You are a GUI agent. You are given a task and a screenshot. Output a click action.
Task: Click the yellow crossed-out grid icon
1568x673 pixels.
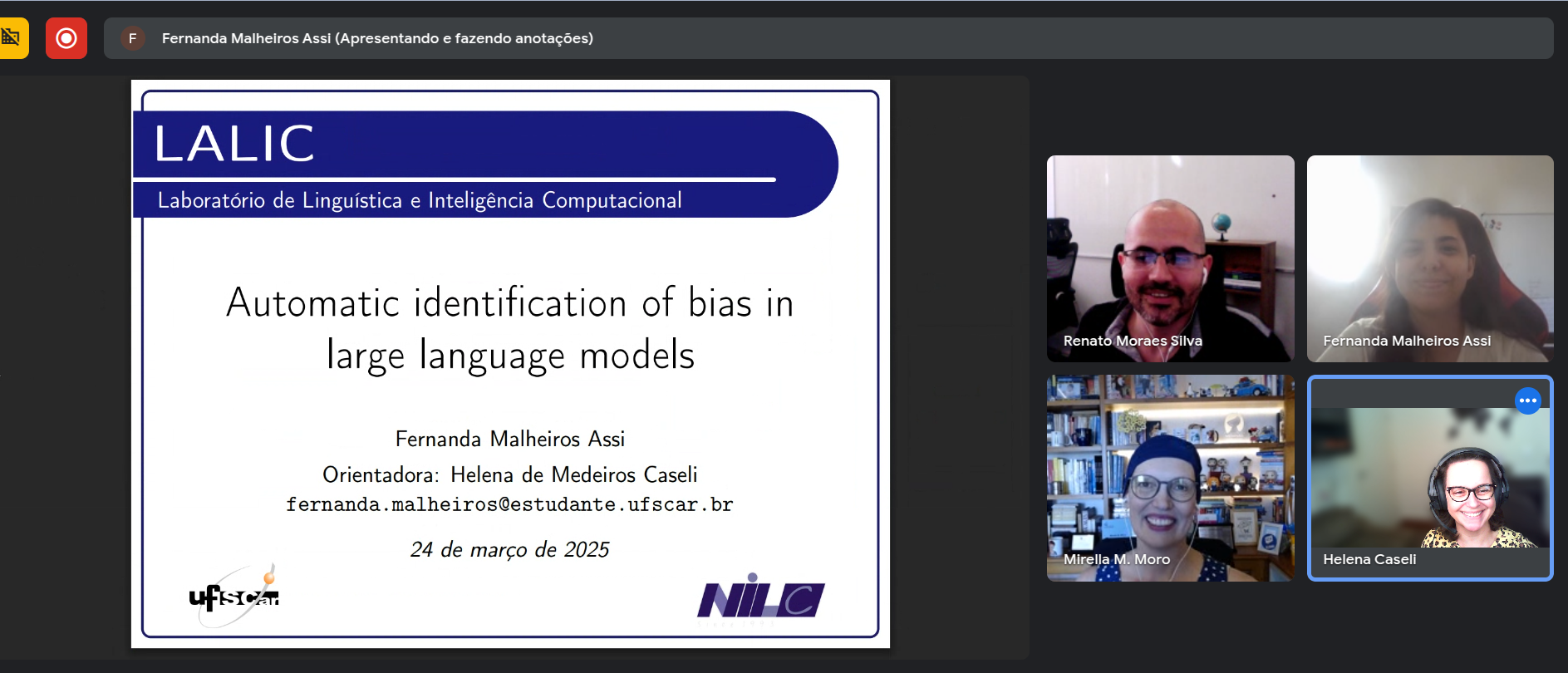tap(12, 38)
